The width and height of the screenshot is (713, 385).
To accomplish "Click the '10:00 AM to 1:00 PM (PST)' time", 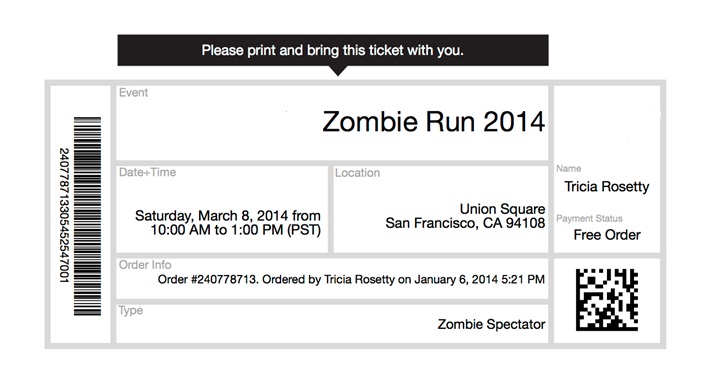I will [x=236, y=230].
